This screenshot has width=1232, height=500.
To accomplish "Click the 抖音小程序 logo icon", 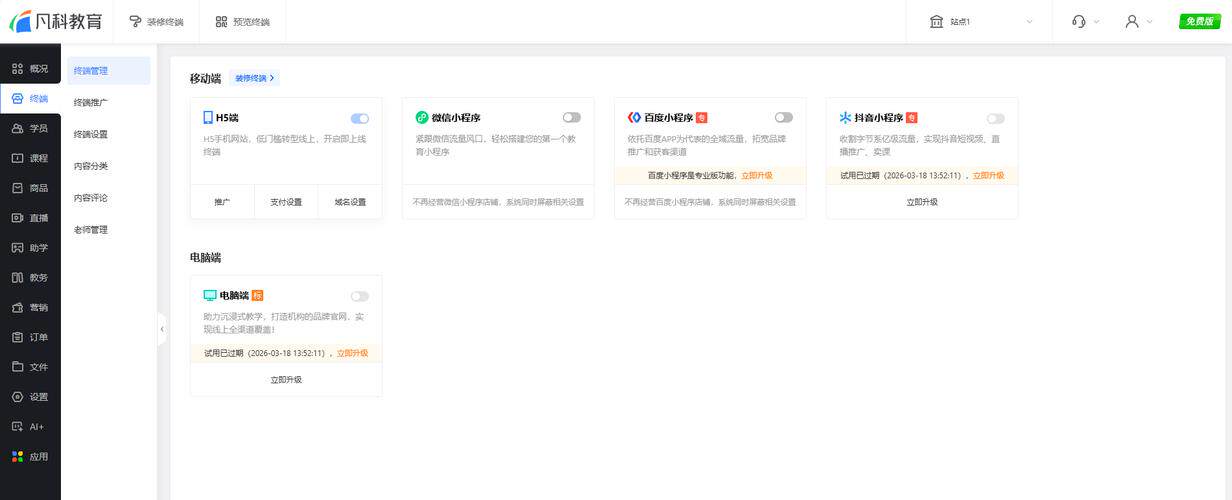I will coord(845,117).
